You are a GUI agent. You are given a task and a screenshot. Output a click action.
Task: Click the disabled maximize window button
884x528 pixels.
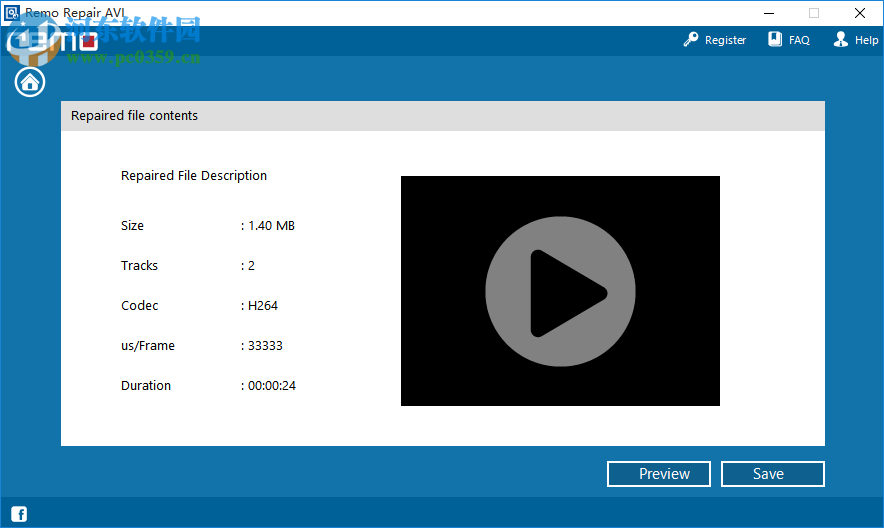[814, 13]
